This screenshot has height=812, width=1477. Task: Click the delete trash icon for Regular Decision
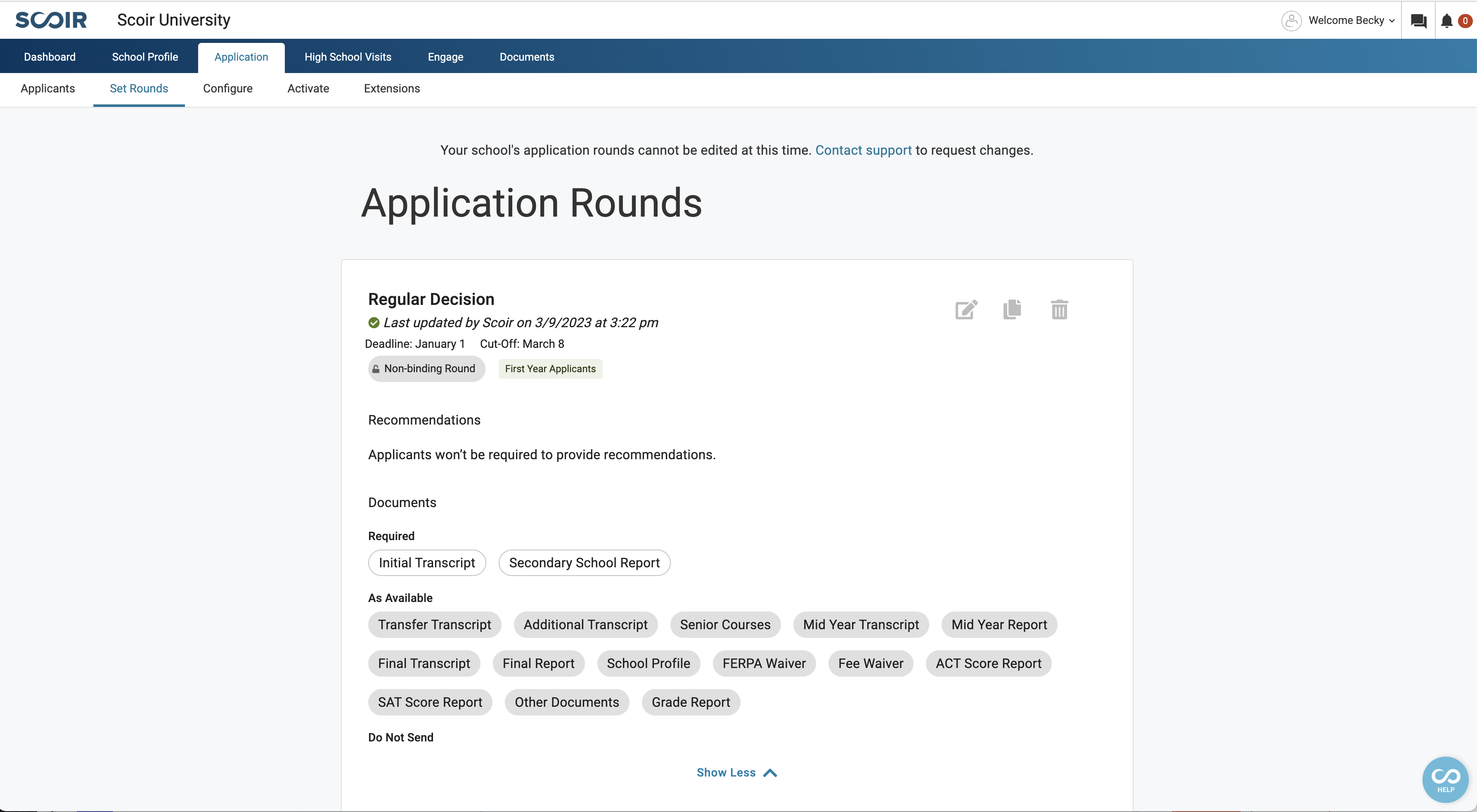tap(1059, 310)
